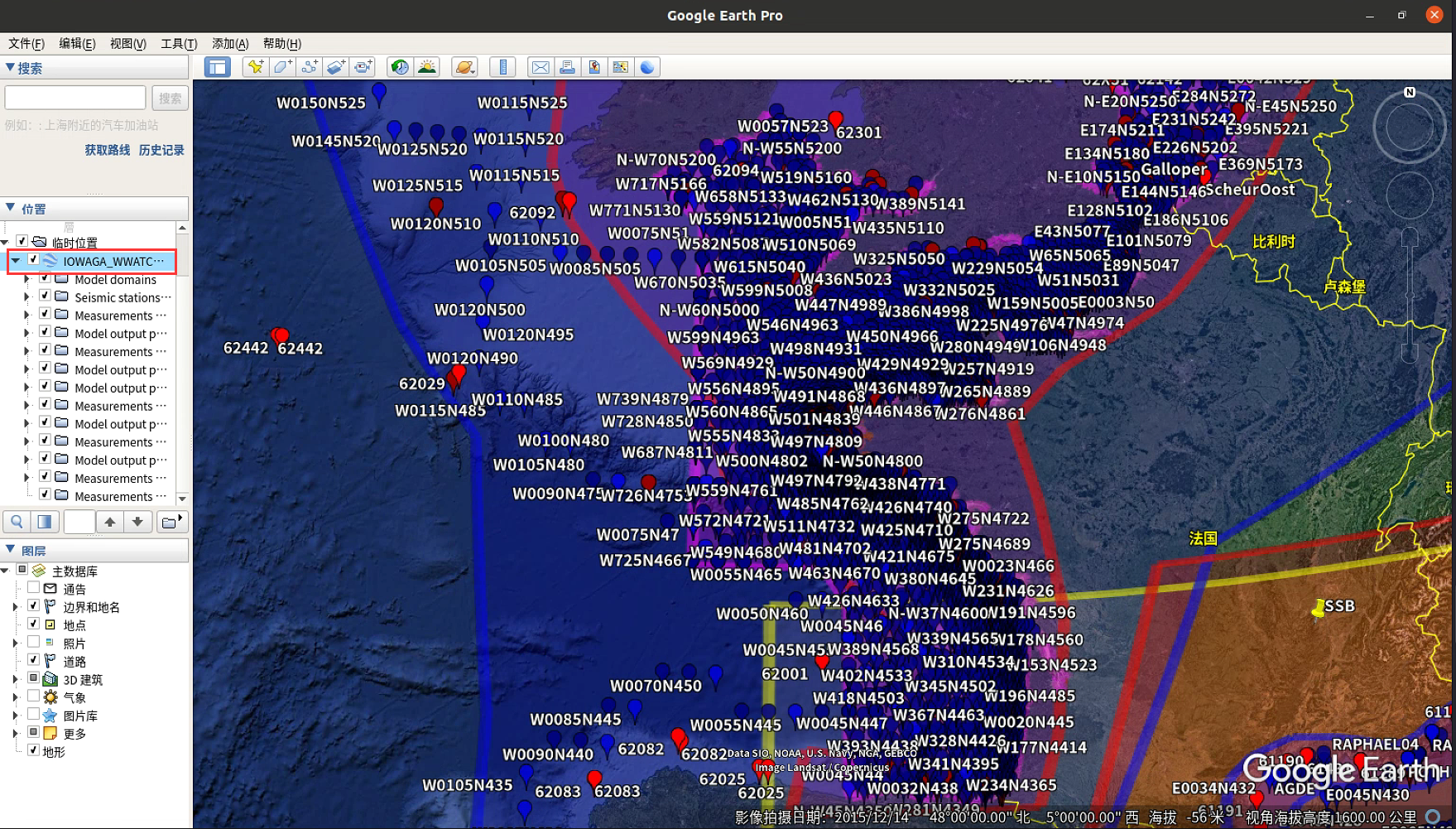Screen dimensions: 1456x829
Task: Click View in Google Maps icon
Action: click(x=620, y=67)
